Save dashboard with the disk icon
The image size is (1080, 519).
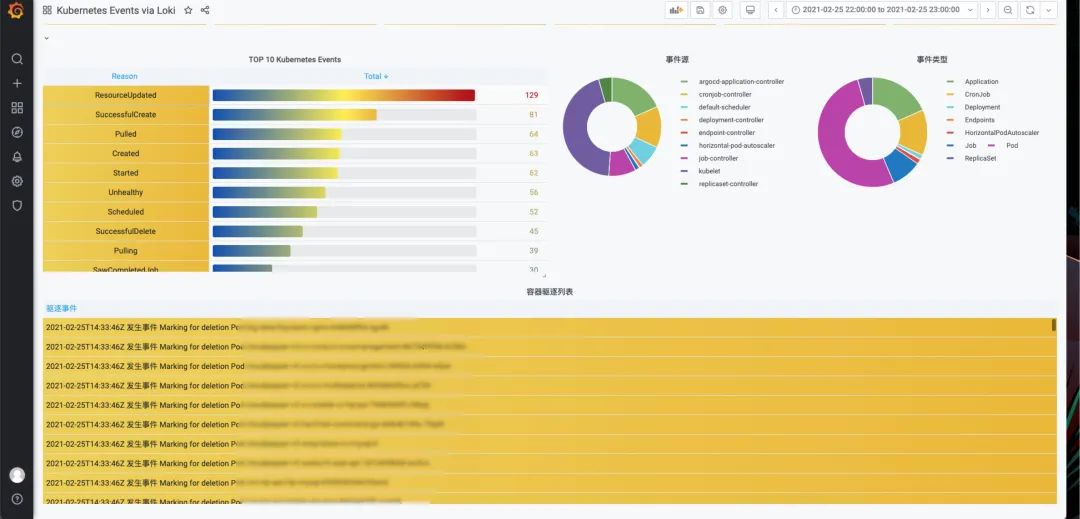[700, 10]
